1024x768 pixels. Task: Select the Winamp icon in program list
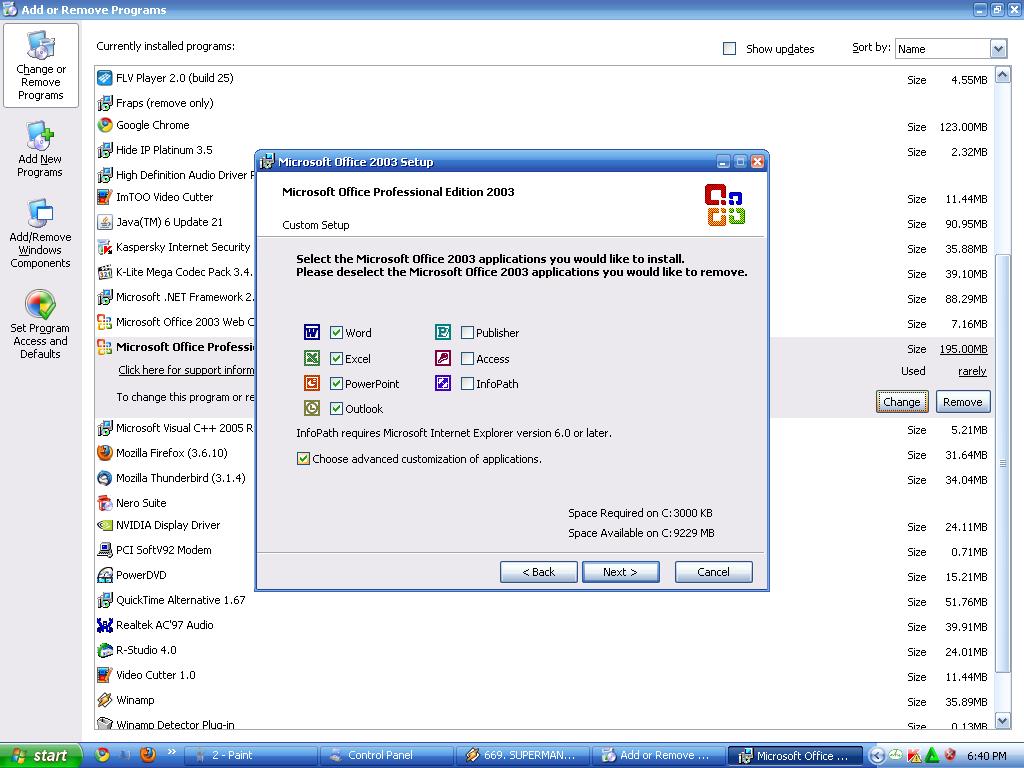(x=104, y=700)
